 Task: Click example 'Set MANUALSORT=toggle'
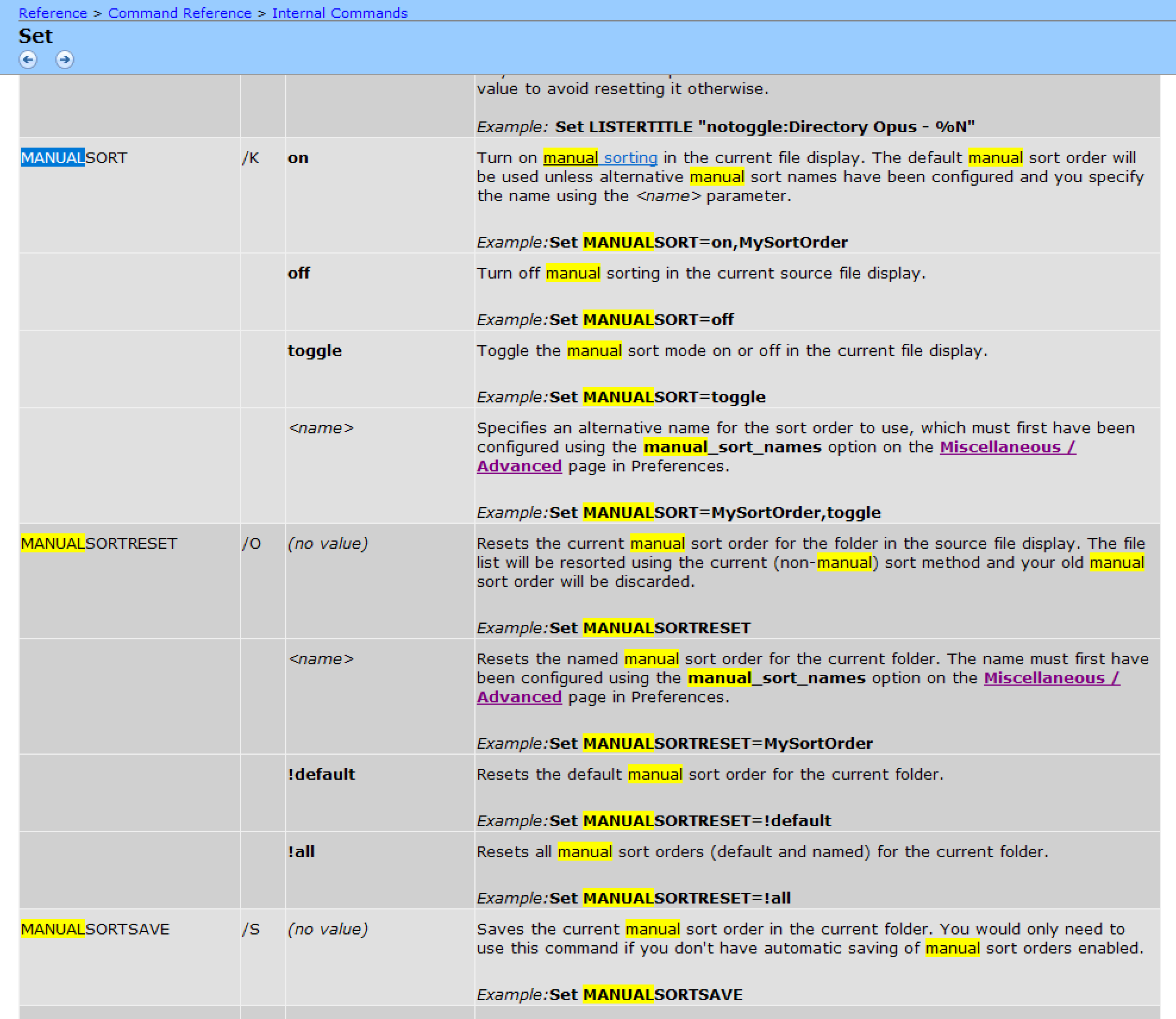tap(658, 397)
